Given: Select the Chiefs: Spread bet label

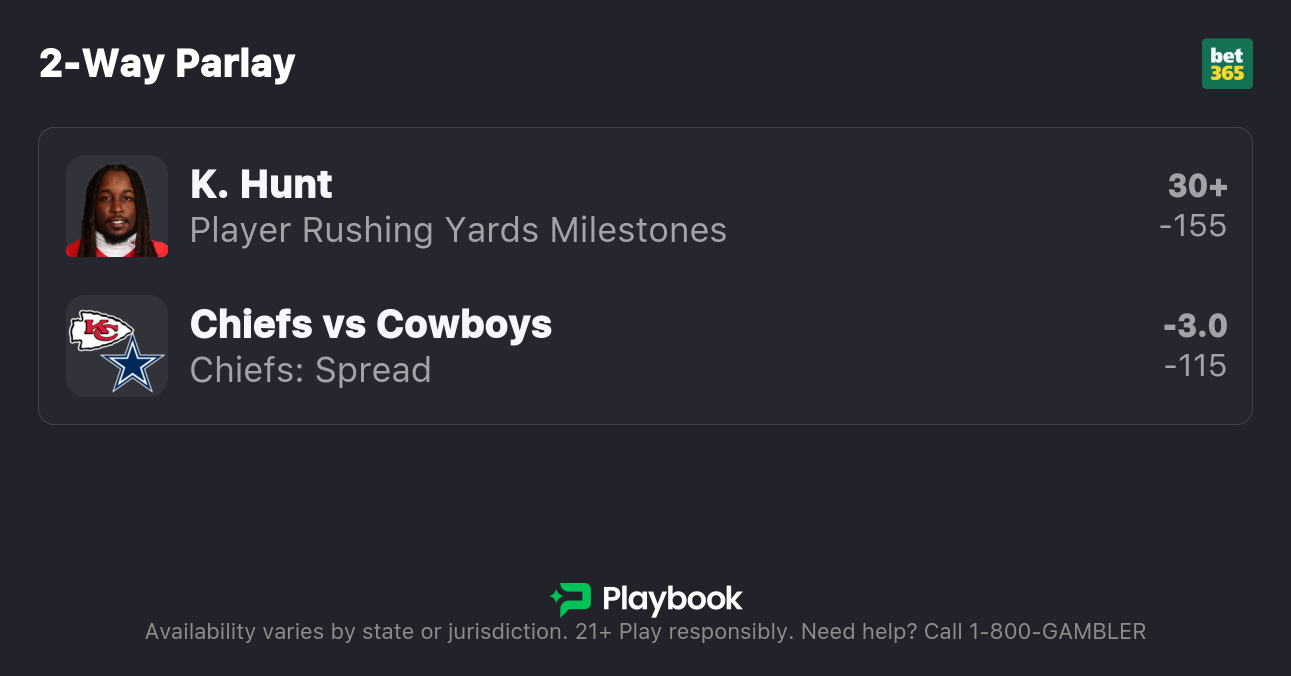Looking at the screenshot, I should (x=310, y=370).
